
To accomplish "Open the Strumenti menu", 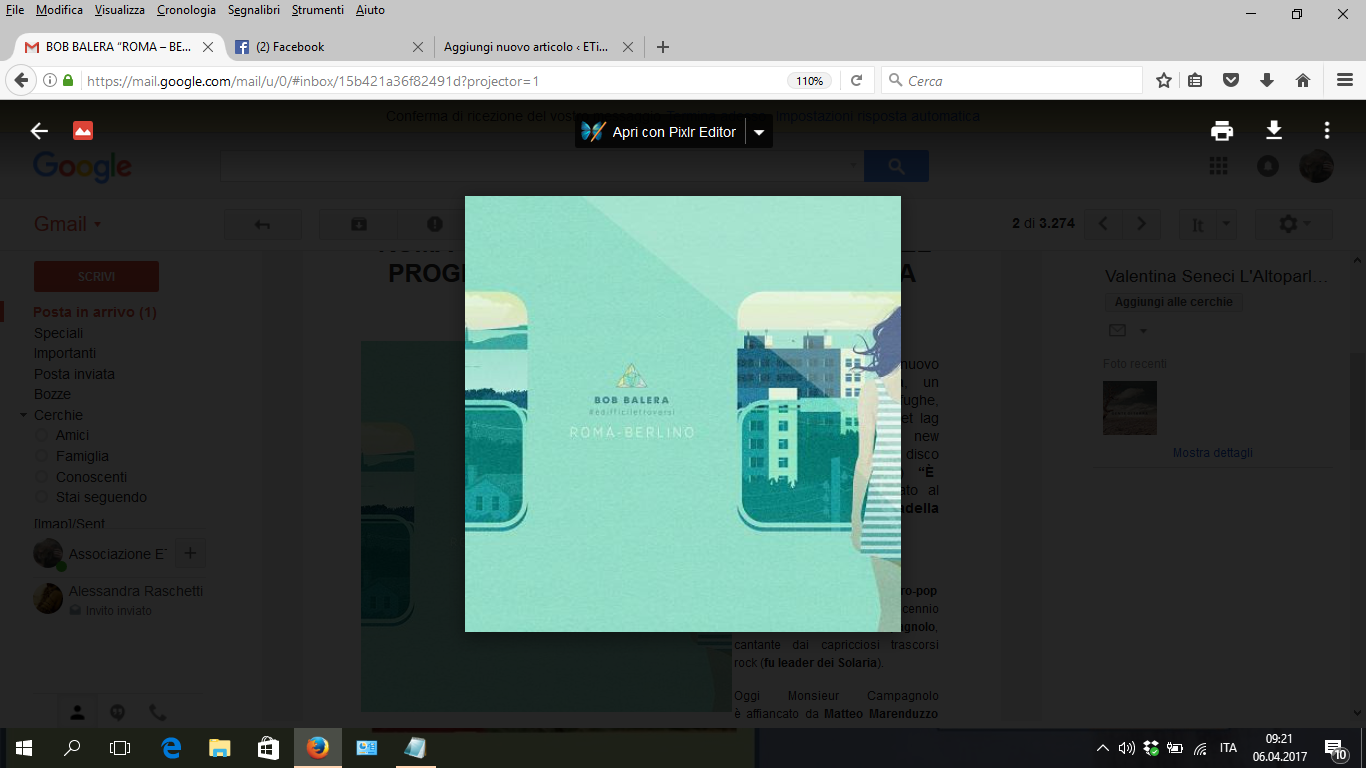I will click(318, 10).
